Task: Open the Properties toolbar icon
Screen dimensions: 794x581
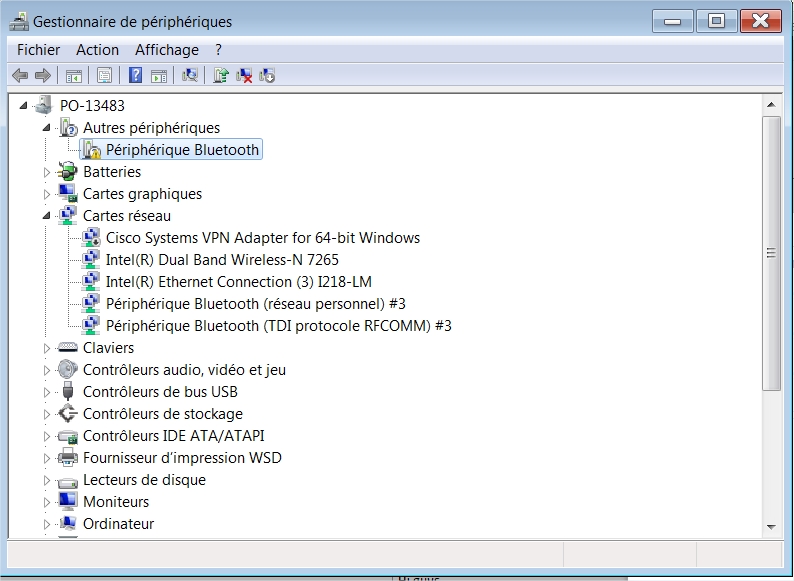Action: click(104, 76)
